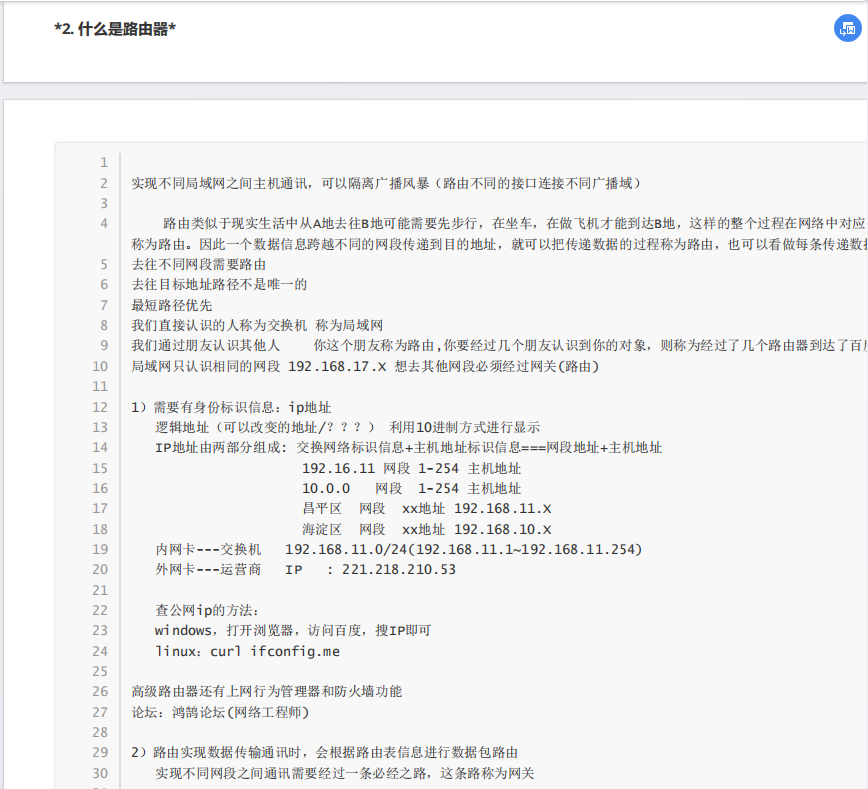868x789 pixels.
Task: Click line number 11 in gutter
Action: pyautogui.click(x=100, y=386)
